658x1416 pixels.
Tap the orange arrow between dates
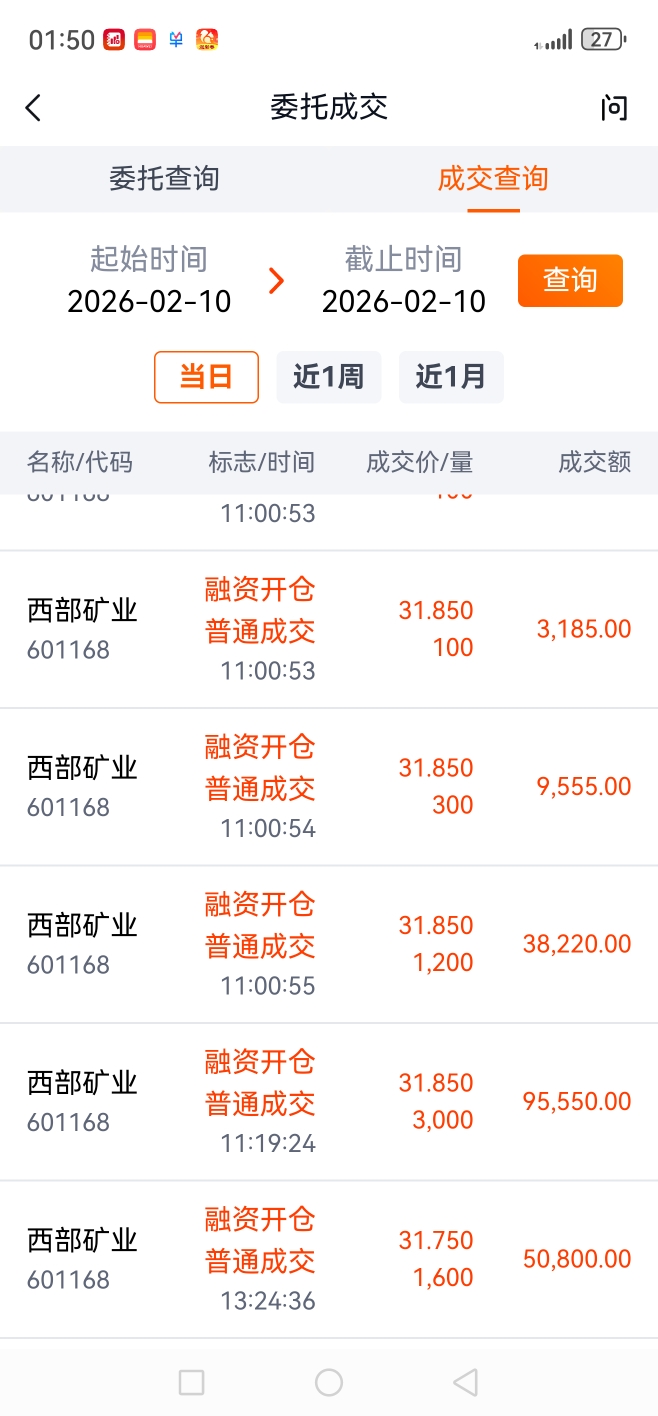[x=277, y=281]
